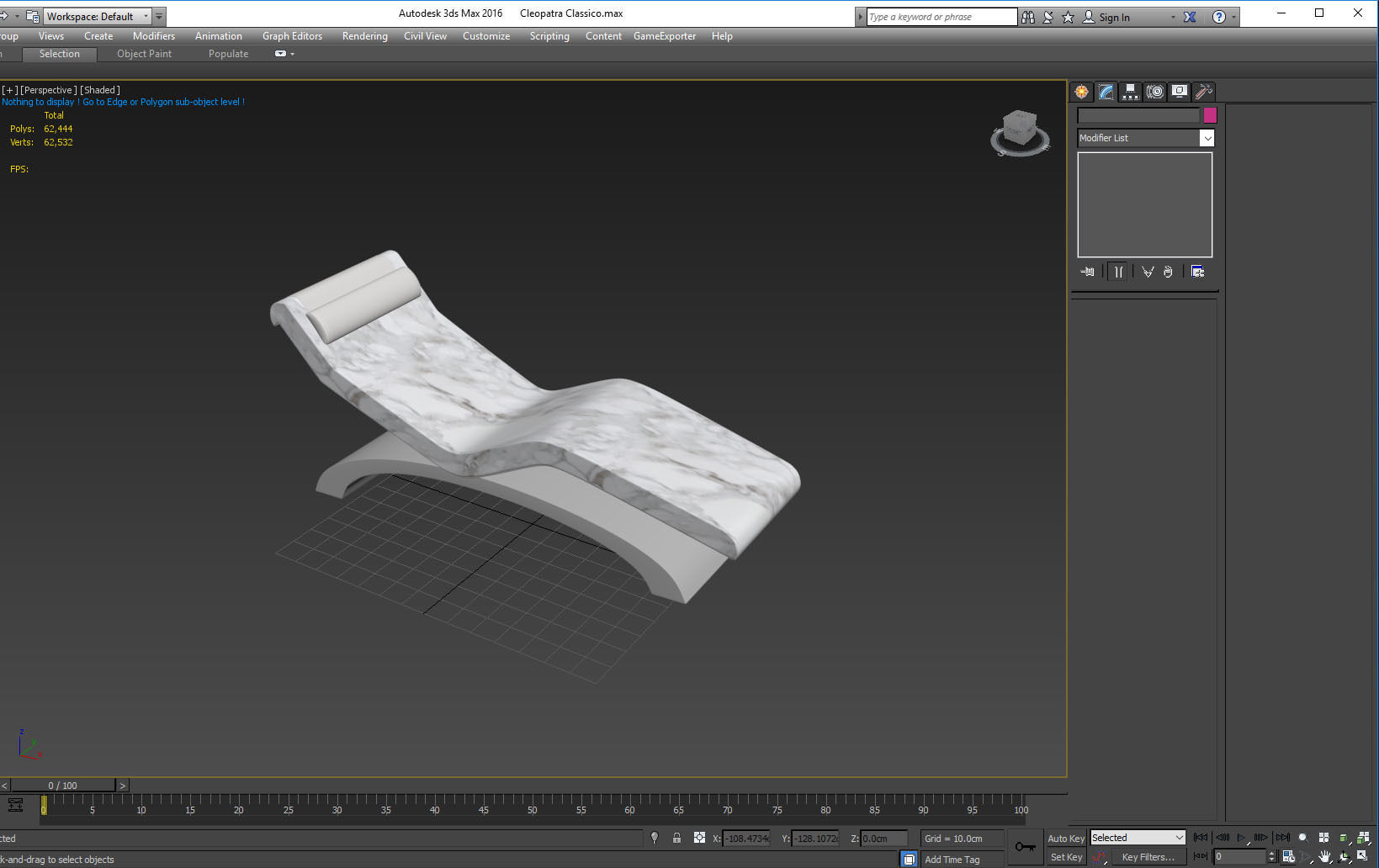Open Autodesk Exchange X icon
Viewport: 1379px width, 868px height.
1190,17
